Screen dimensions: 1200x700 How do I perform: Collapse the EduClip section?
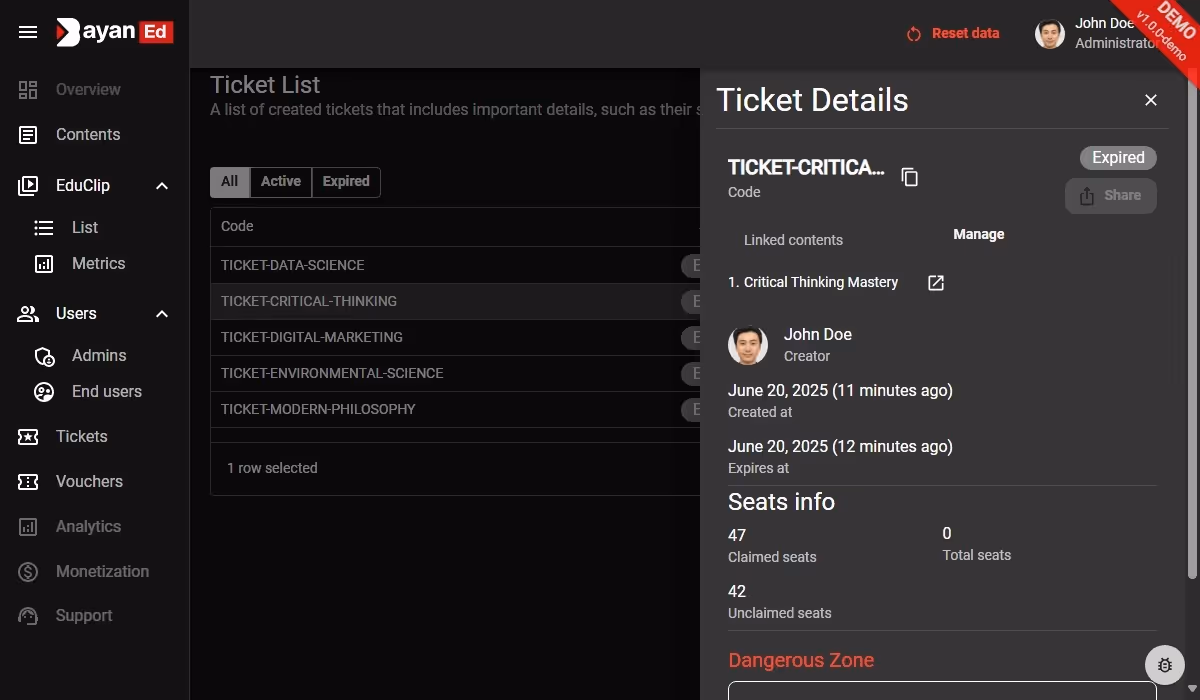pos(161,185)
